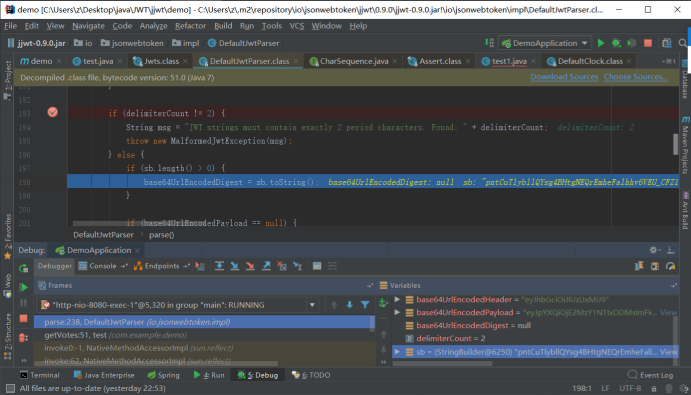Open Project Structure icon in top toolbar
The height and width of the screenshot is (395, 691).
667,43
